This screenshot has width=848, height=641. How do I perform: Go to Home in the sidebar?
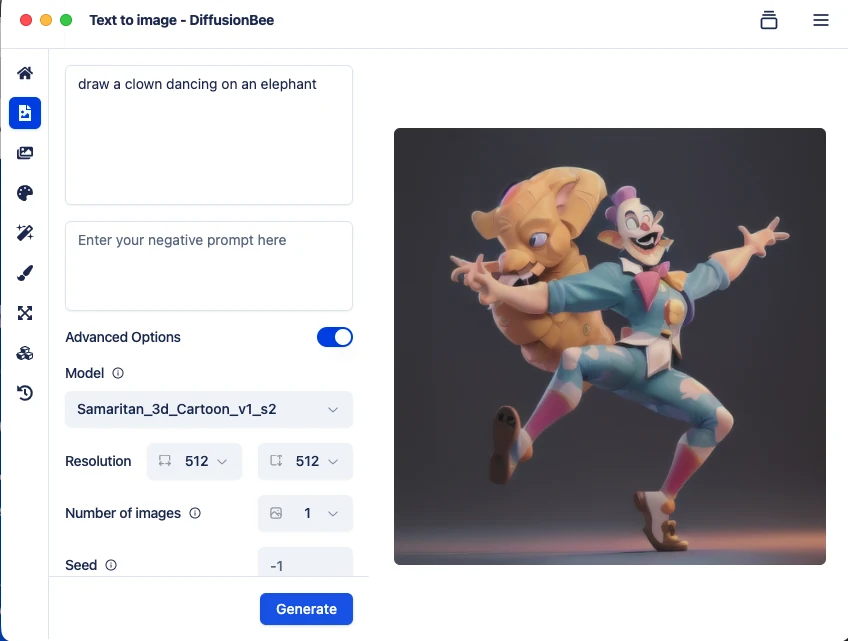[25, 73]
